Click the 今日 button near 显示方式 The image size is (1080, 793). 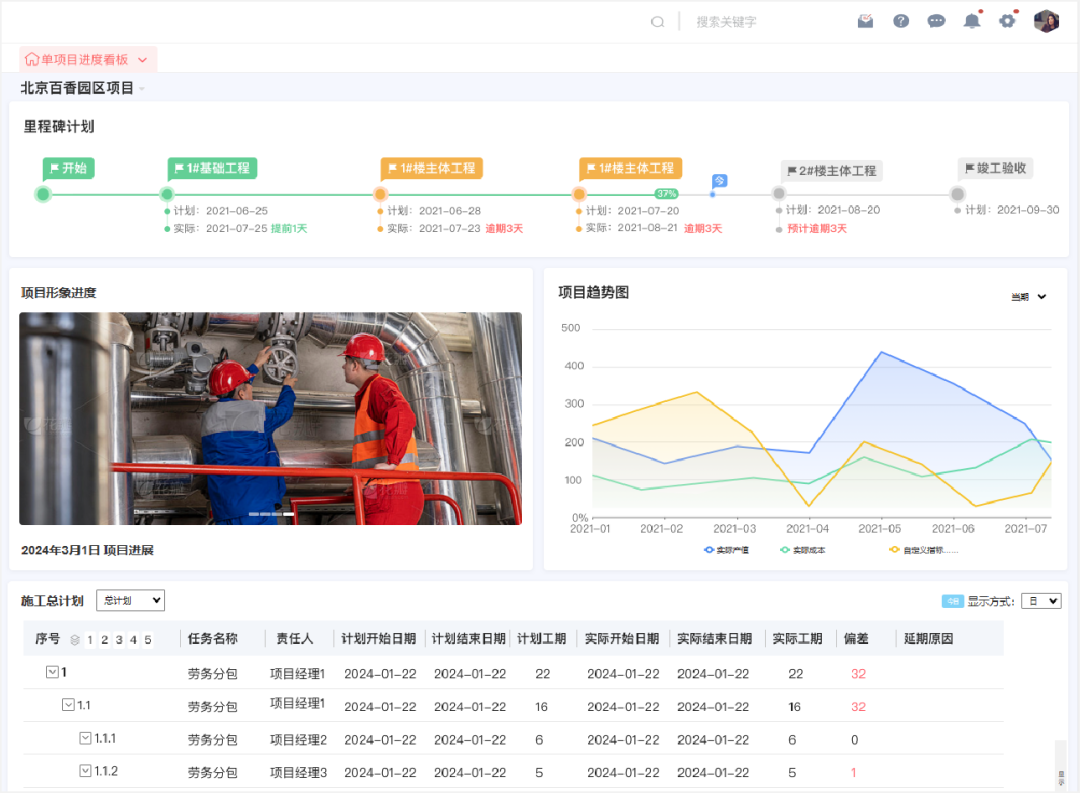pos(952,601)
